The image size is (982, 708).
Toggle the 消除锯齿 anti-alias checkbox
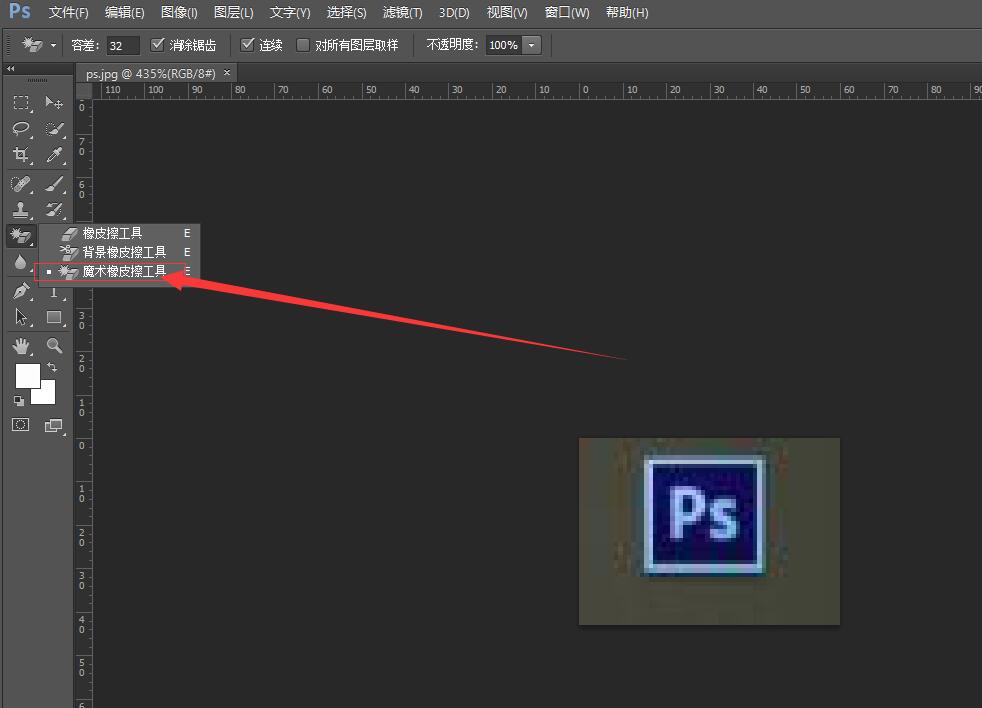pyautogui.click(x=157, y=44)
